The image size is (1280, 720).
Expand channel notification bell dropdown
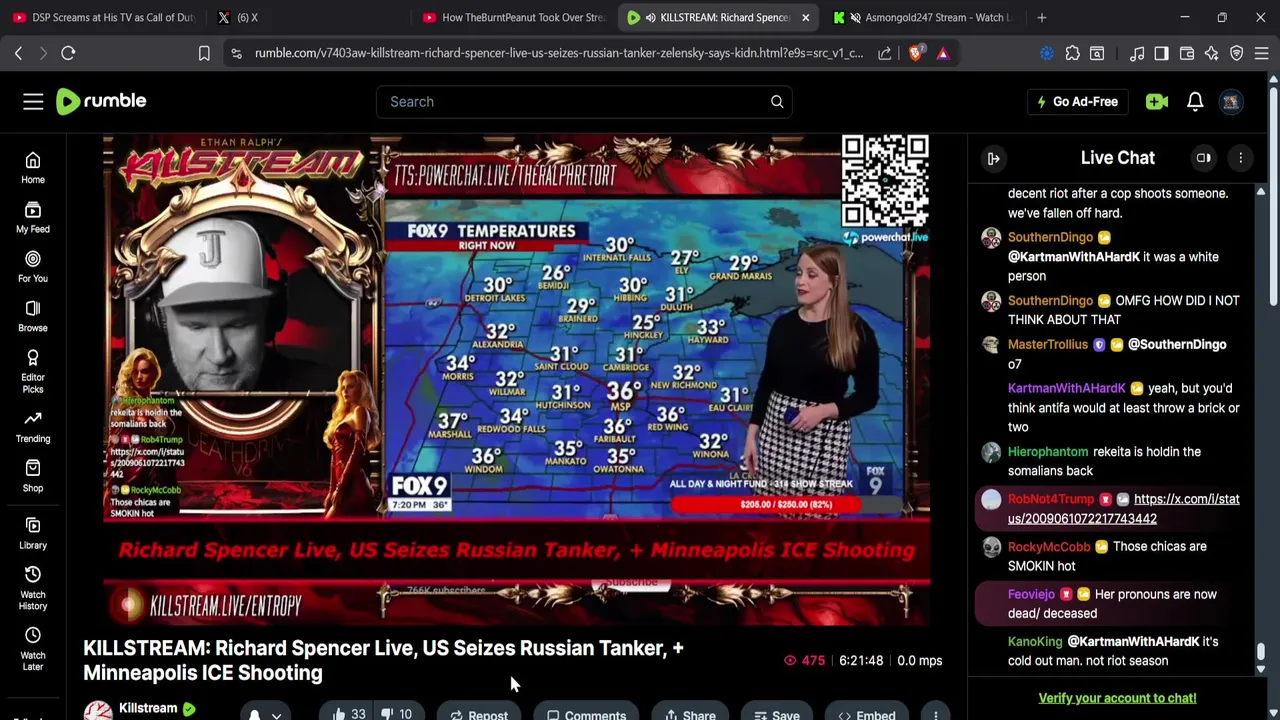coord(264,714)
